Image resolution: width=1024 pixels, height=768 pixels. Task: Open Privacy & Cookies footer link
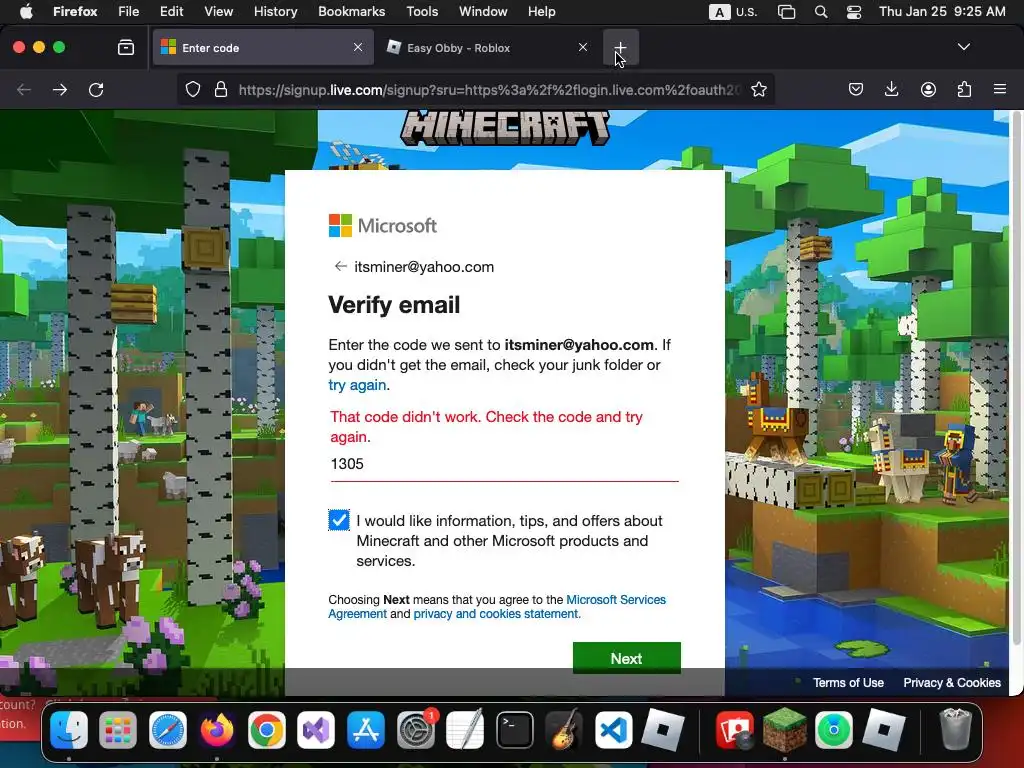pos(952,682)
